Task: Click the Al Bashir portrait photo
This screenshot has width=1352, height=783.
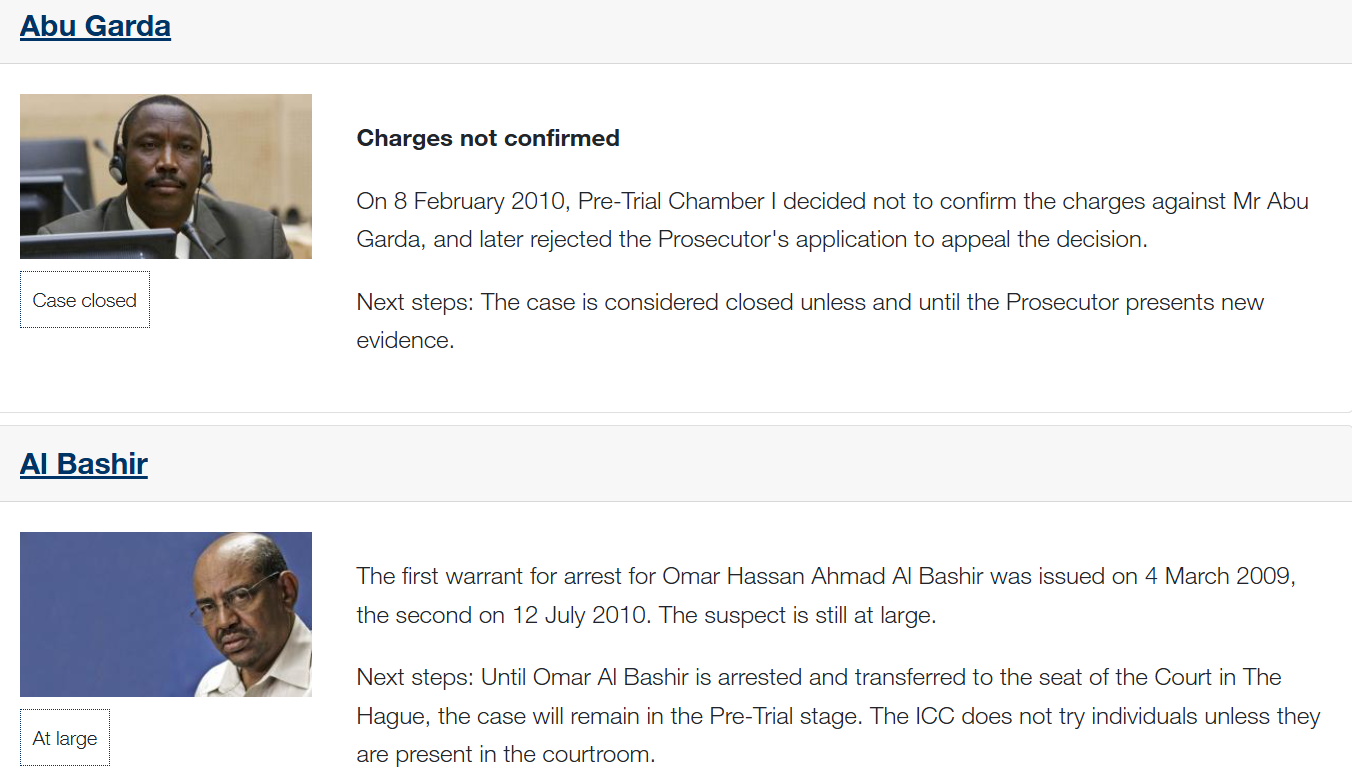Action: click(166, 614)
